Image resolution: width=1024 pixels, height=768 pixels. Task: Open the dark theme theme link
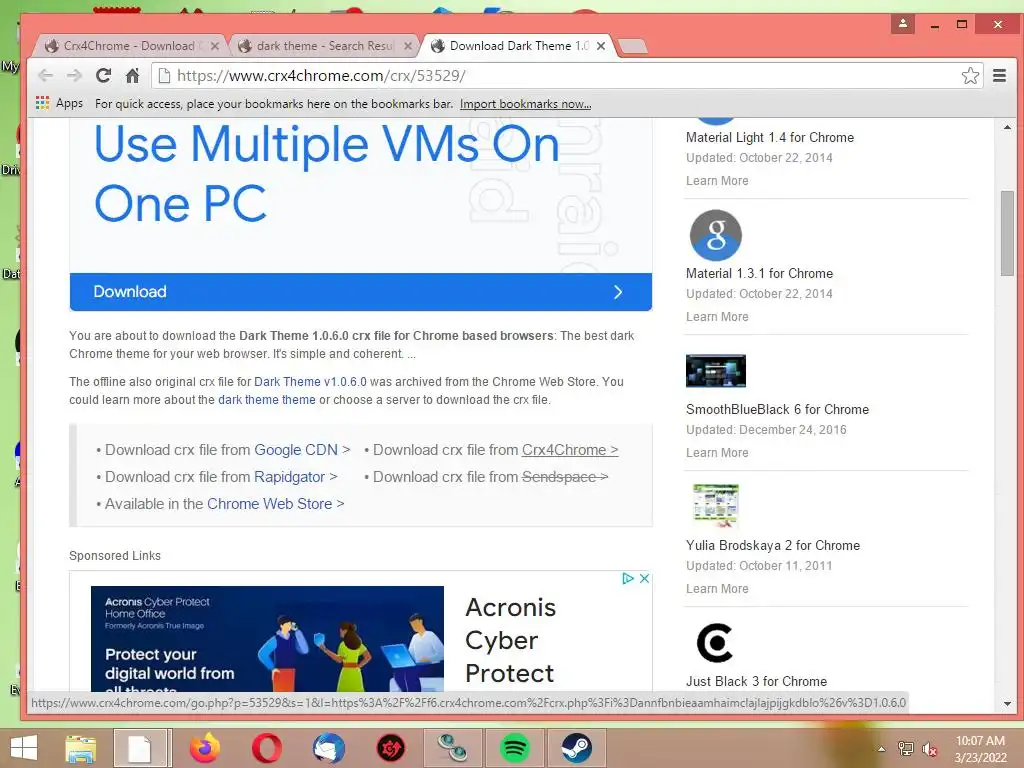(266, 400)
